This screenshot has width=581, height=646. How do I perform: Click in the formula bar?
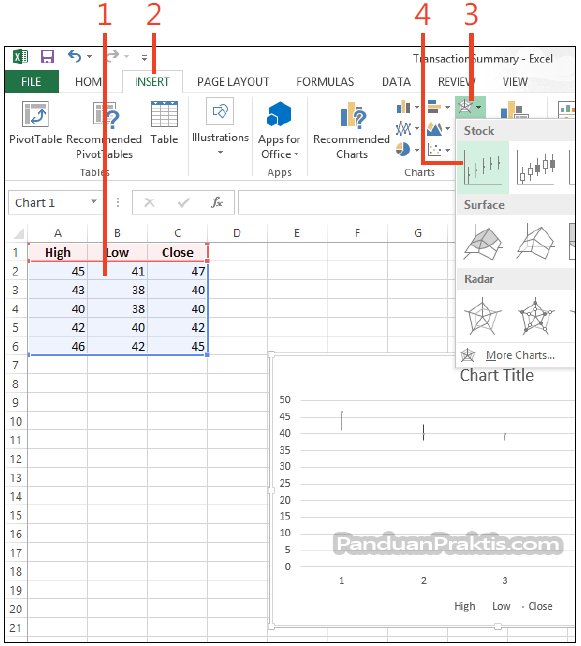[347, 202]
